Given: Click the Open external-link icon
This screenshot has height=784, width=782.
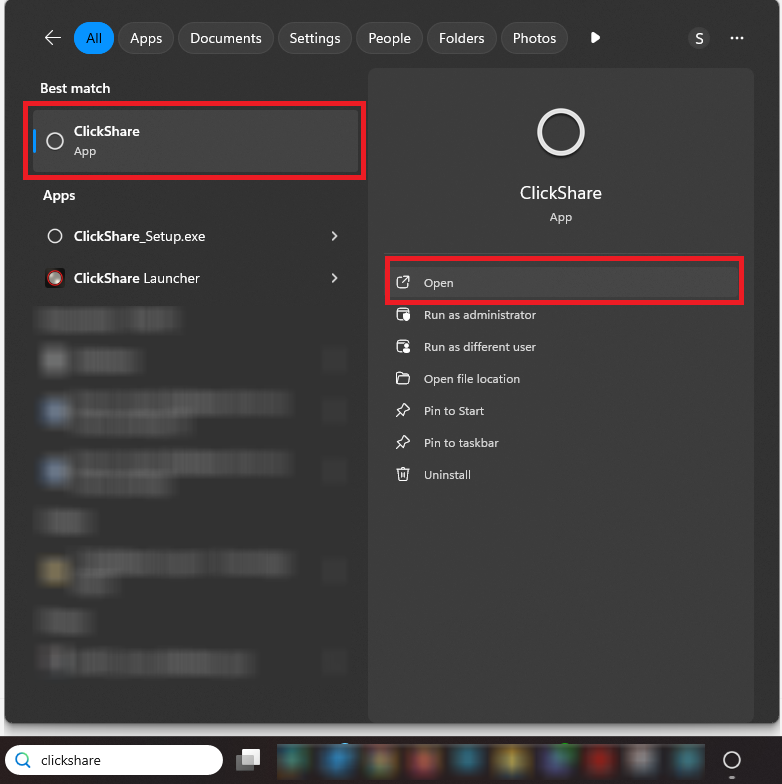Looking at the screenshot, I should click(x=403, y=282).
